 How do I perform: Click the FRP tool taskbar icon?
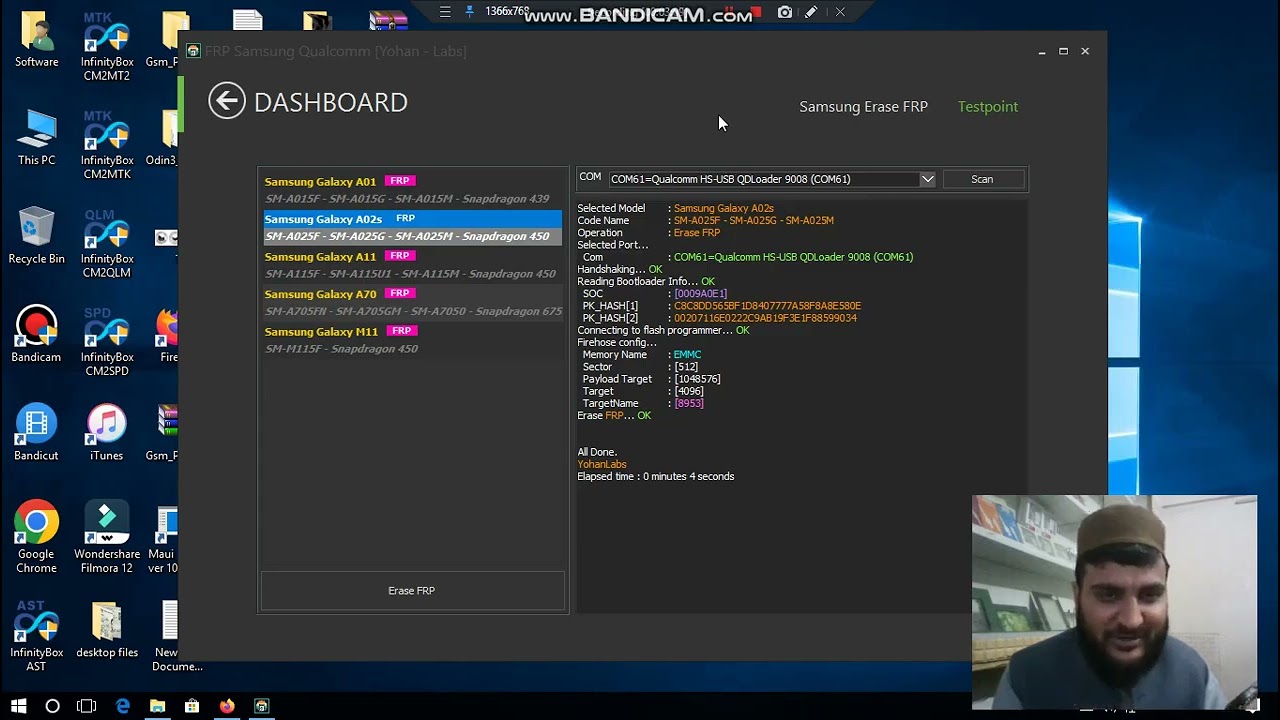pyautogui.click(x=261, y=706)
